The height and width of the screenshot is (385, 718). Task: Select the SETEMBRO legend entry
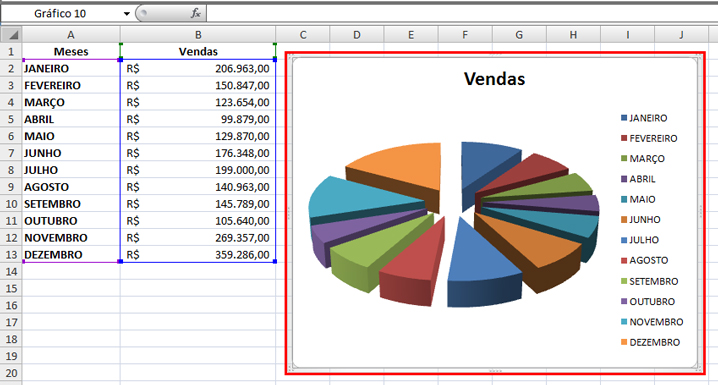pyautogui.click(x=649, y=282)
